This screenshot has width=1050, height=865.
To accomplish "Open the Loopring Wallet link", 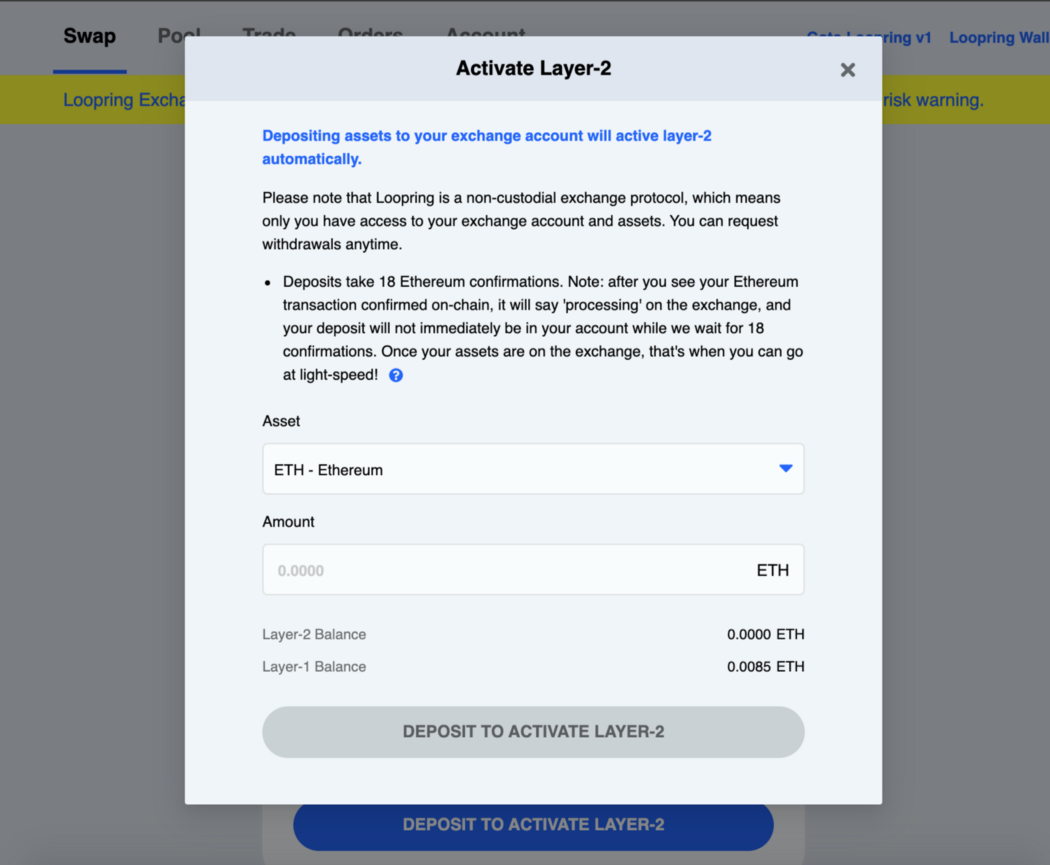I will tap(998, 37).
